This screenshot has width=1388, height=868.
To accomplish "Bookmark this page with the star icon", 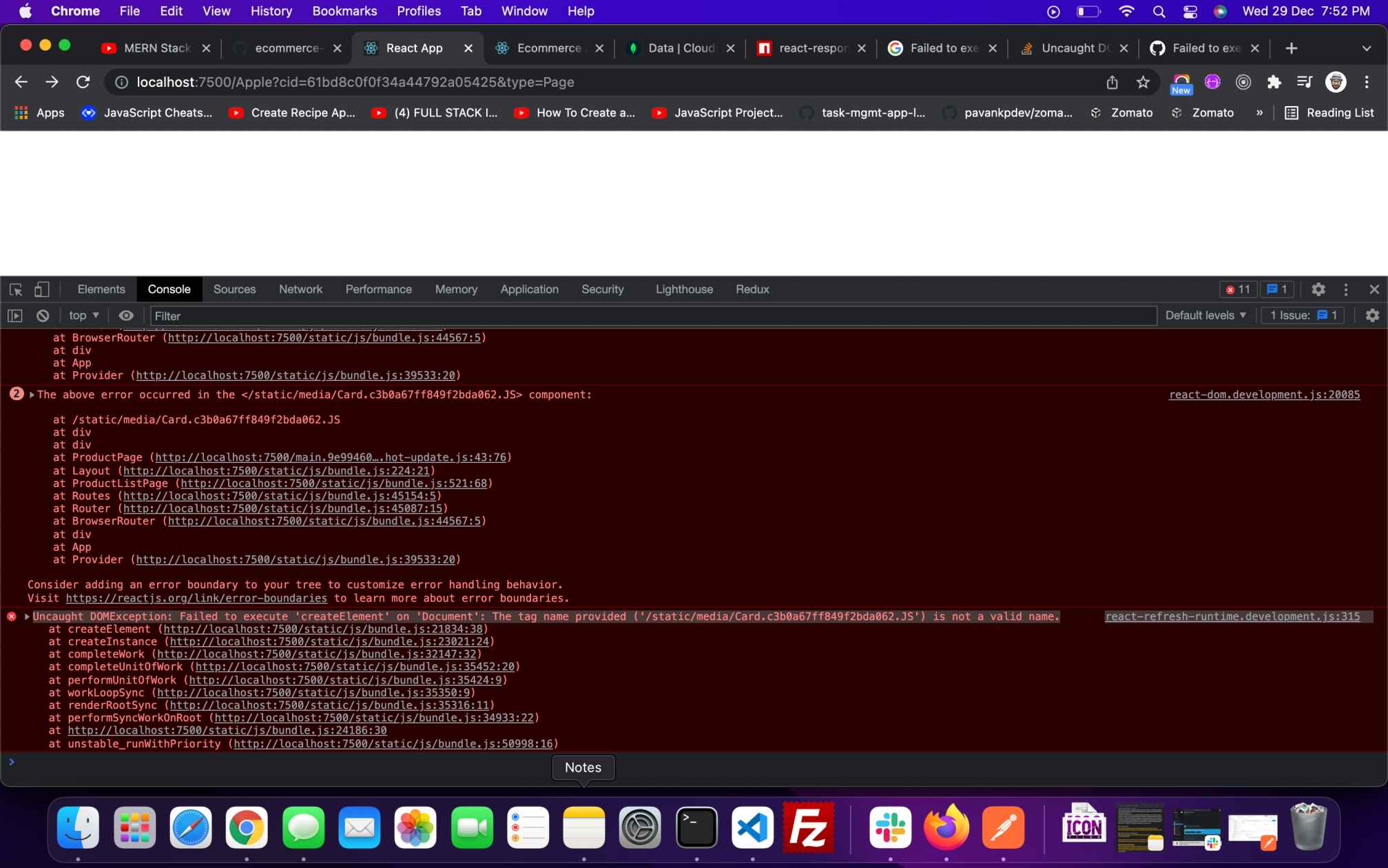I will click(x=1143, y=82).
